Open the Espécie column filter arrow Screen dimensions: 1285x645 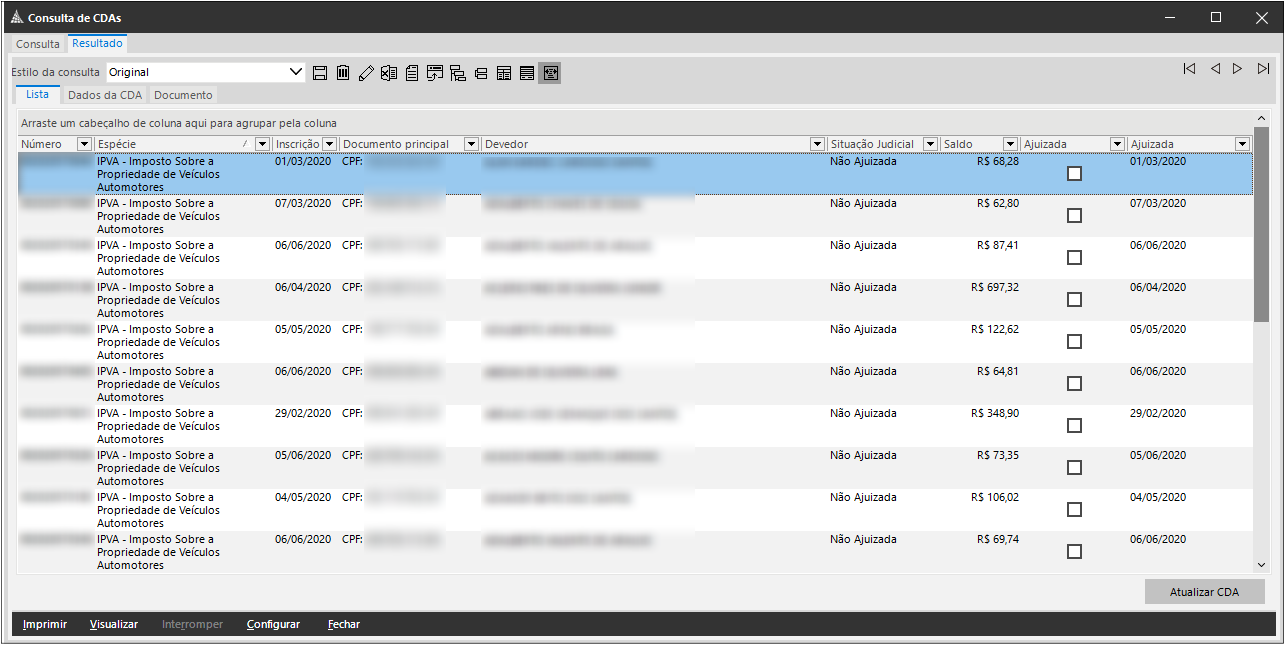[262, 144]
